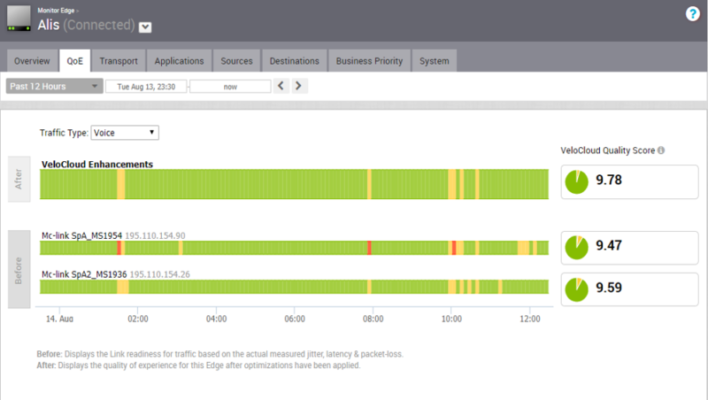Click the 9.47 quality score pie icon
This screenshot has height=400, width=708.
(577, 246)
